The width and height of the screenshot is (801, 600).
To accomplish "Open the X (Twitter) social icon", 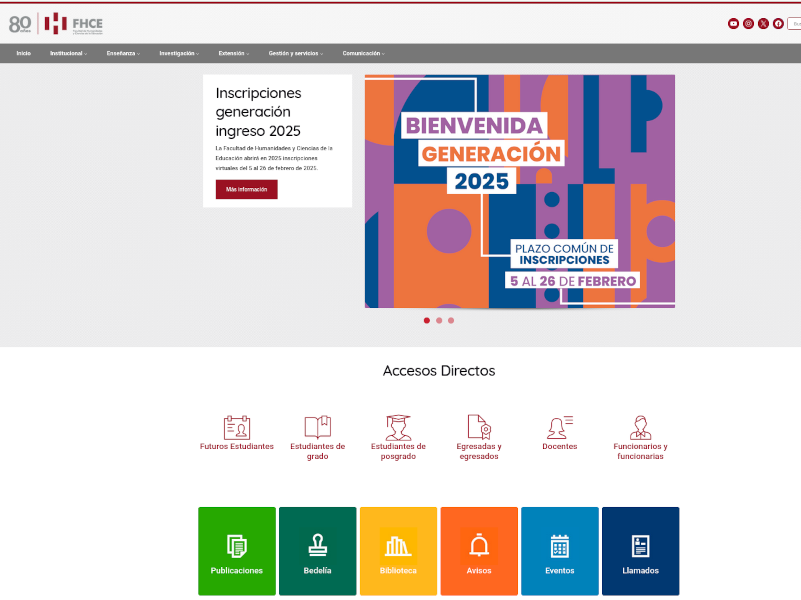I will click(763, 23).
